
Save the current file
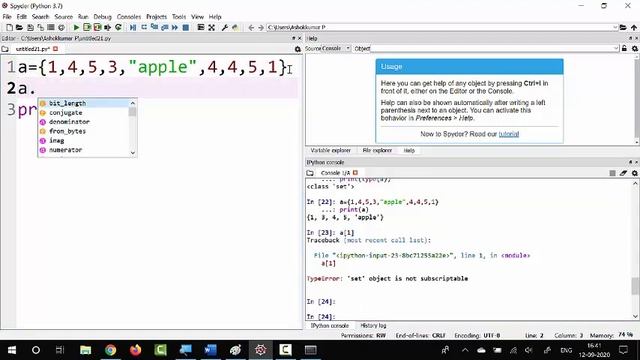(x=30, y=27)
